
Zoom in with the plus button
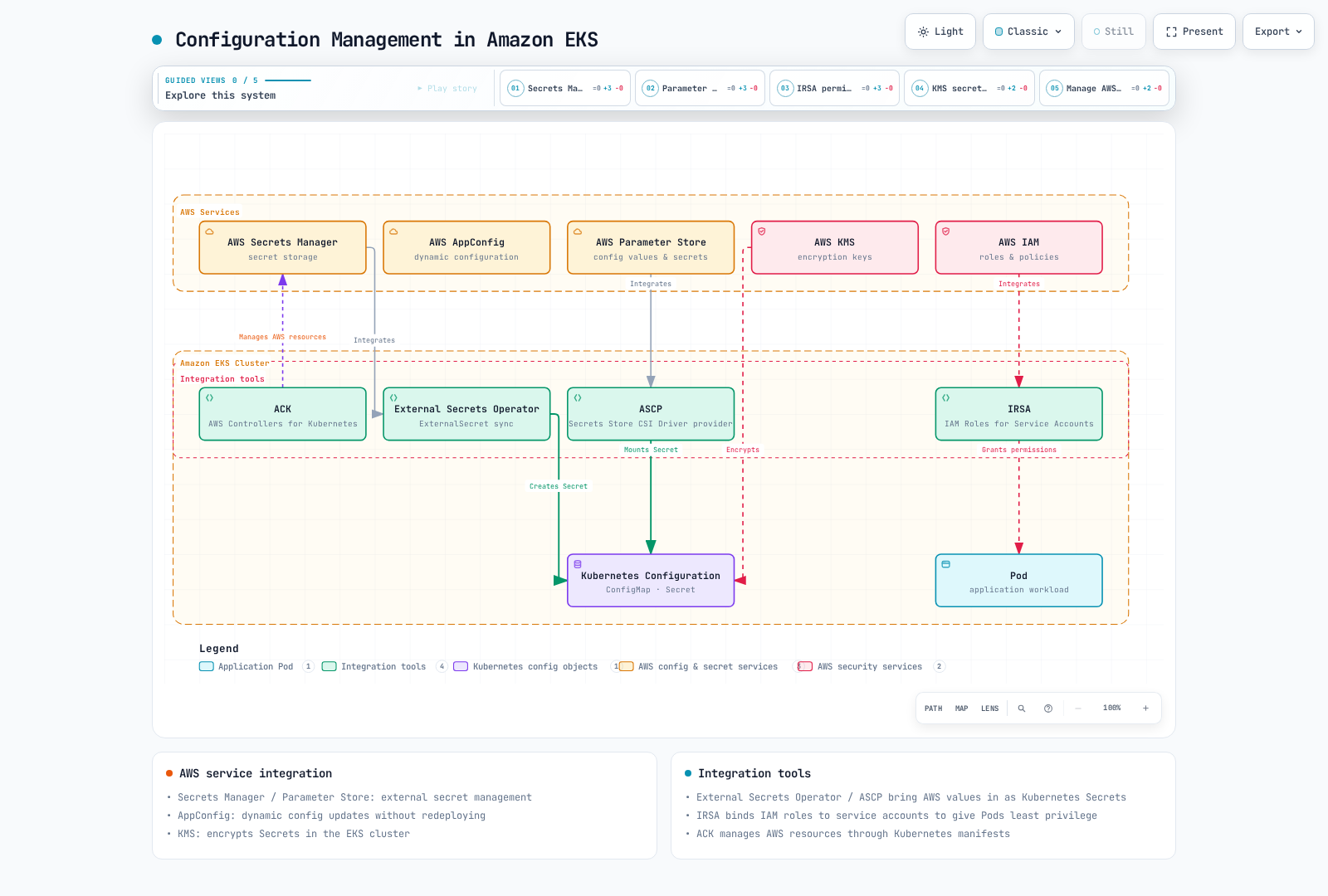coord(1145,709)
